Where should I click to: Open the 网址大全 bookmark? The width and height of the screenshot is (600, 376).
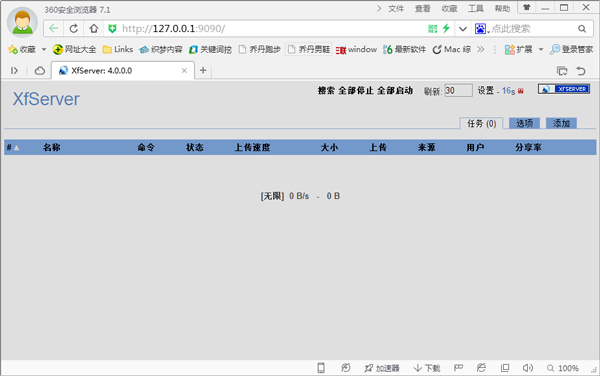tap(75, 49)
